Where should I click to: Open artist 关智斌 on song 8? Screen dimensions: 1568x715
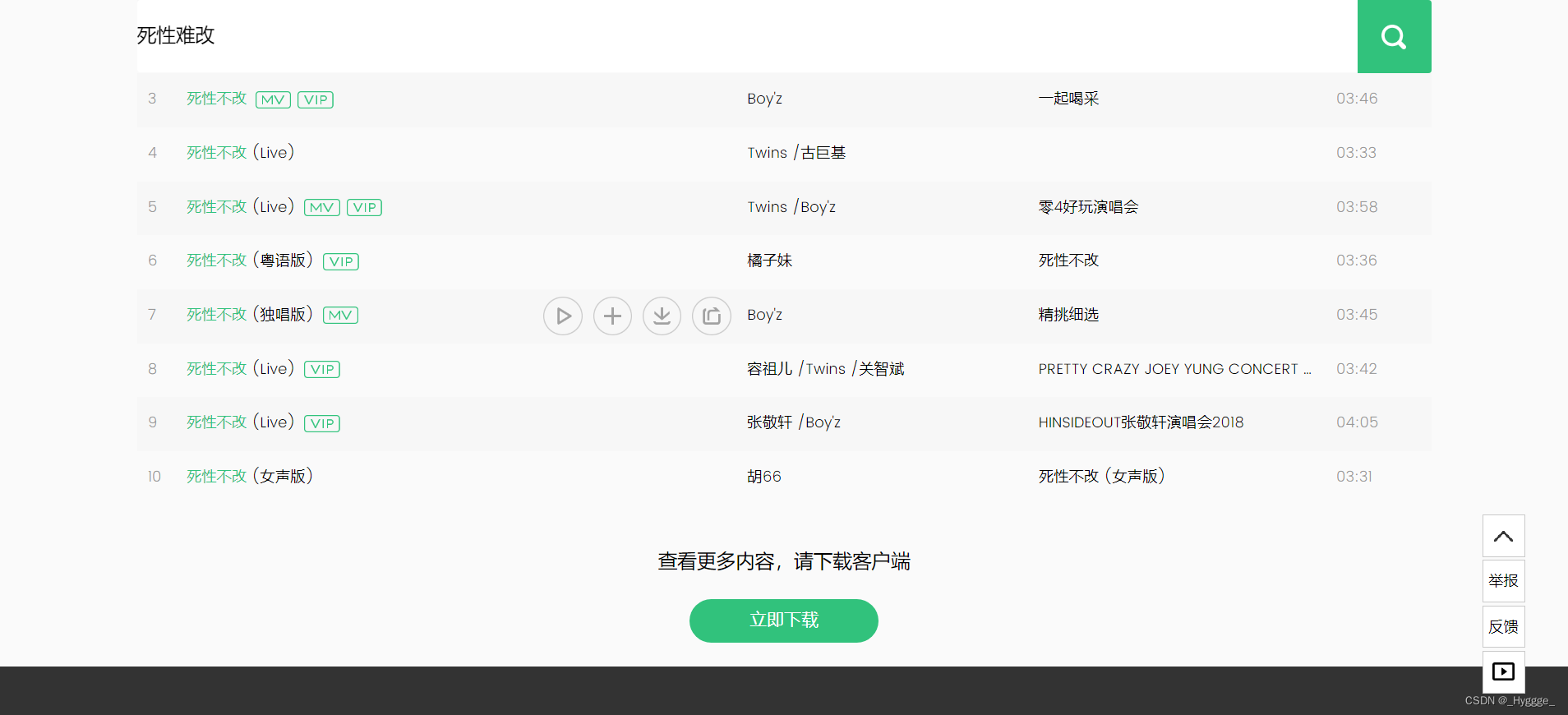882,369
